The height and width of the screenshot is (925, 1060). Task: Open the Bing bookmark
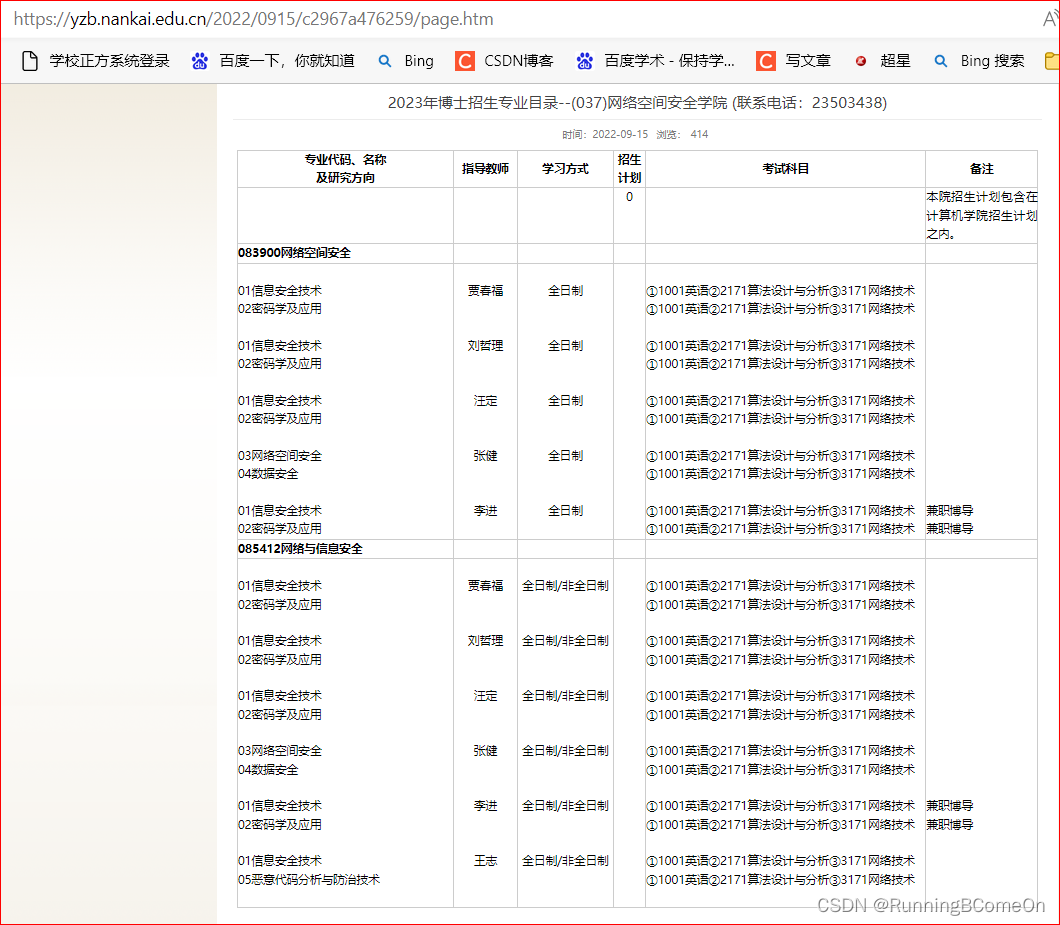click(406, 61)
